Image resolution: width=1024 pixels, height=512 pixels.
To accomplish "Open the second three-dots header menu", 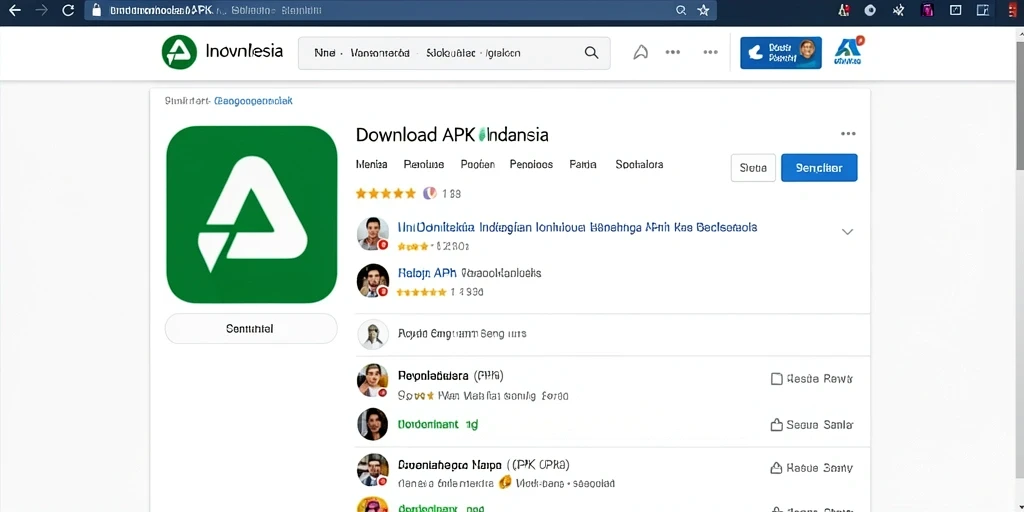I will click(x=711, y=52).
